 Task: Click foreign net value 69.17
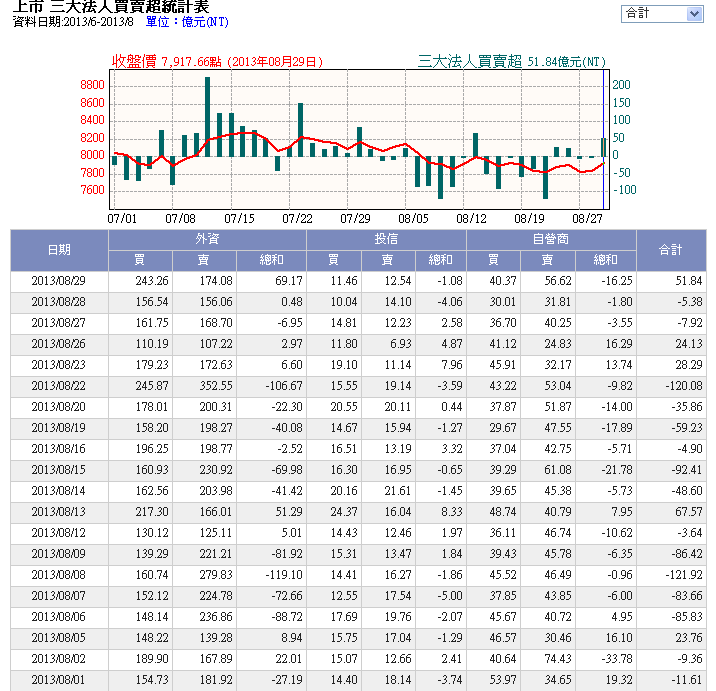289,281
